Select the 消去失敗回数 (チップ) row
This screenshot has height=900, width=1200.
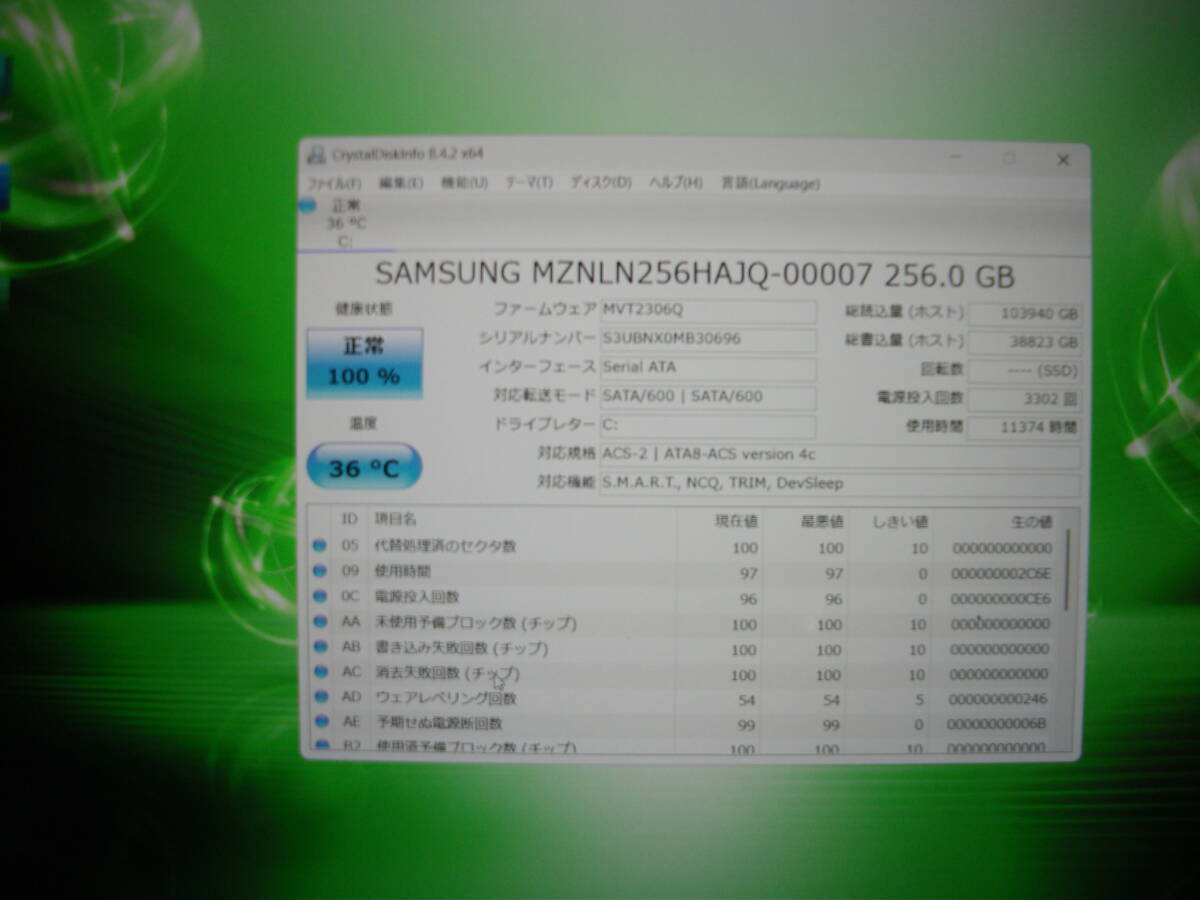(x=684, y=673)
